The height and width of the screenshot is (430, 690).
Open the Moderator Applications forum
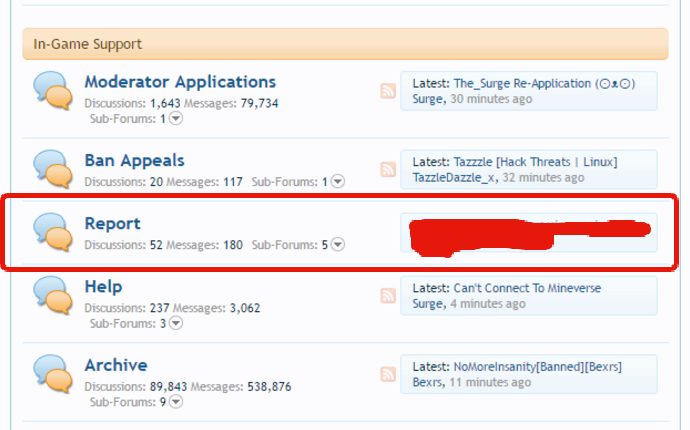click(180, 82)
